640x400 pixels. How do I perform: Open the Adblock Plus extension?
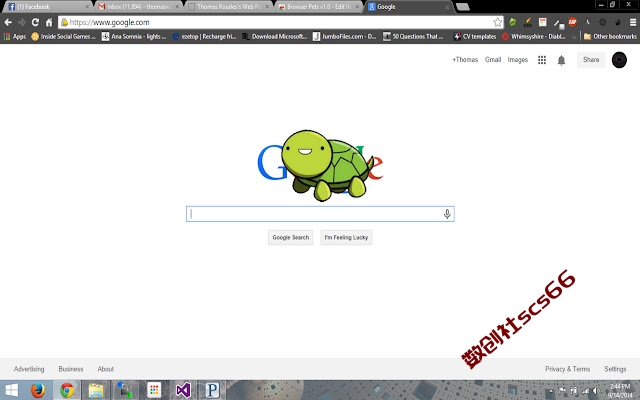pos(573,22)
